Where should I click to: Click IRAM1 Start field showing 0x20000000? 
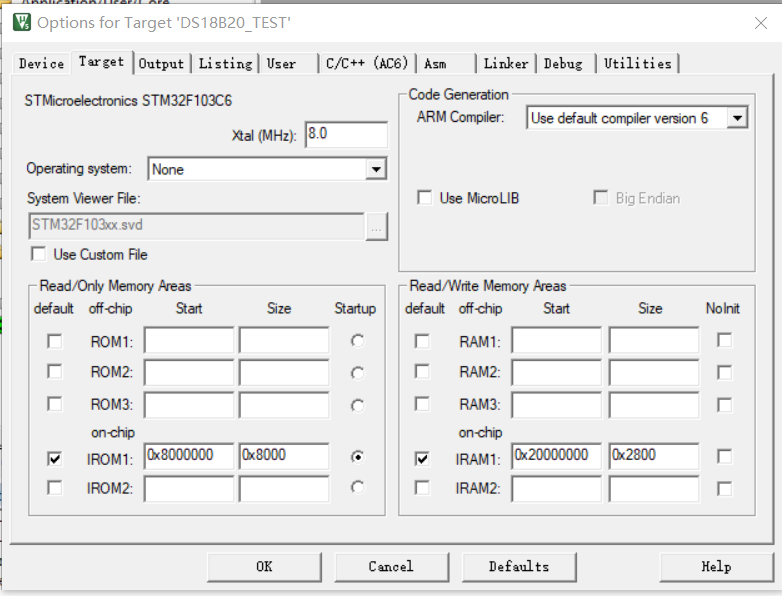557,456
